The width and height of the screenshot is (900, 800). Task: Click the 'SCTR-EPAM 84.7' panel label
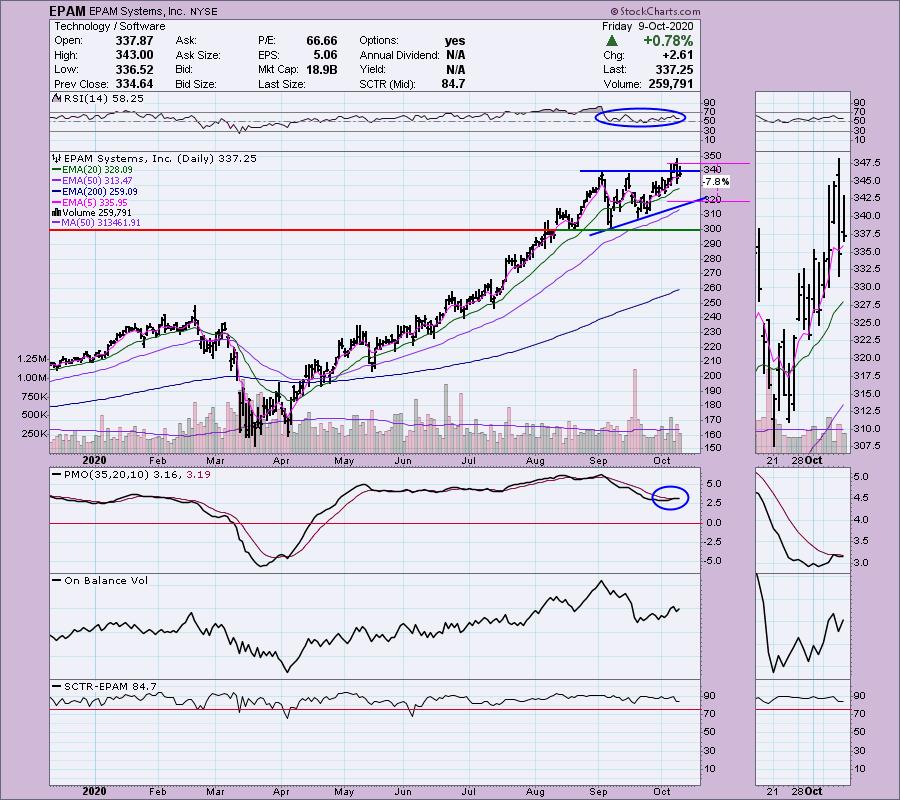click(104, 686)
